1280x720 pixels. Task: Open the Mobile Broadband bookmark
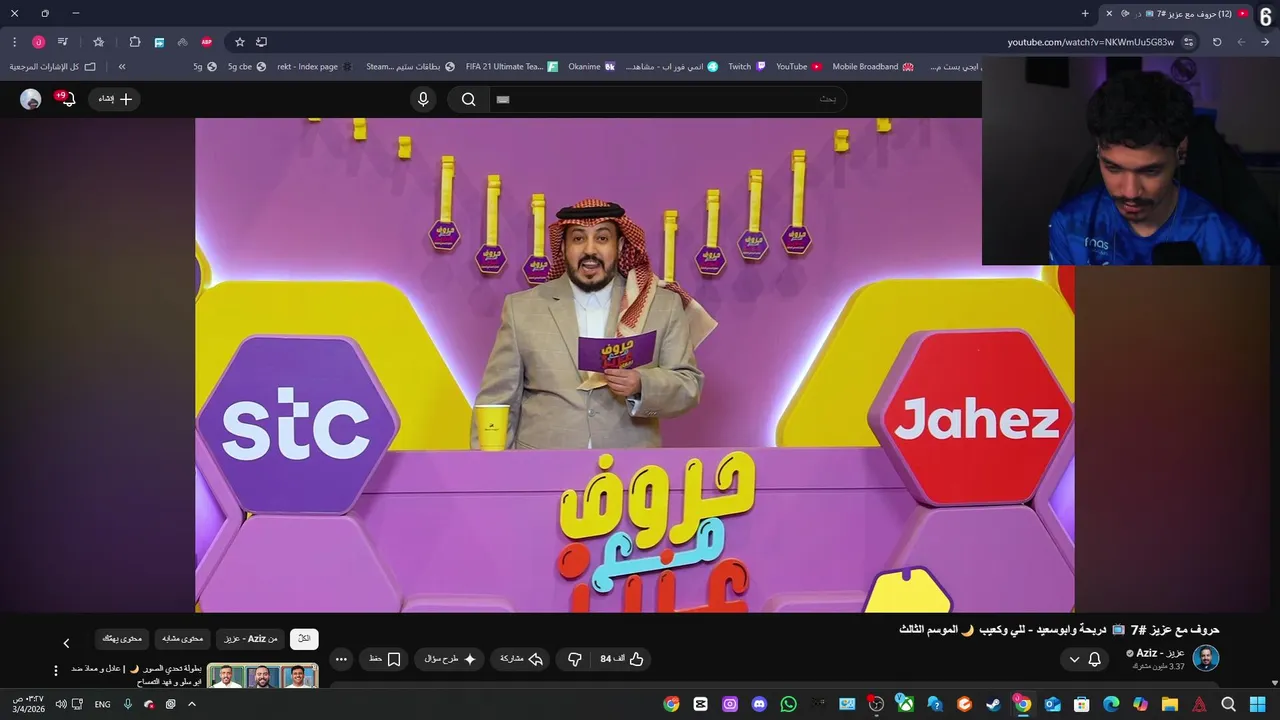(873, 67)
